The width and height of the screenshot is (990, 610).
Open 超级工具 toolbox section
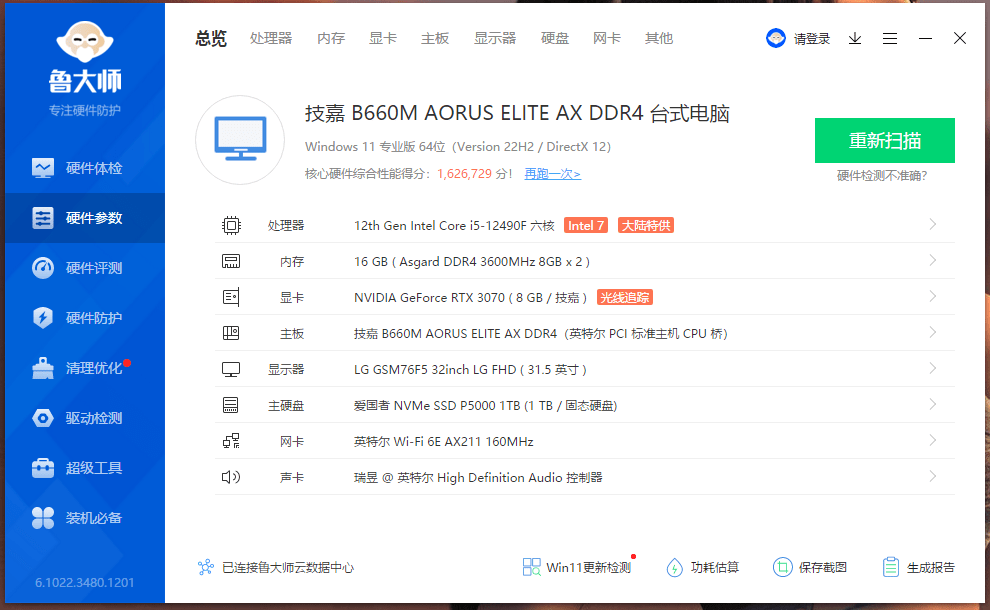click(x=82, y=468)
